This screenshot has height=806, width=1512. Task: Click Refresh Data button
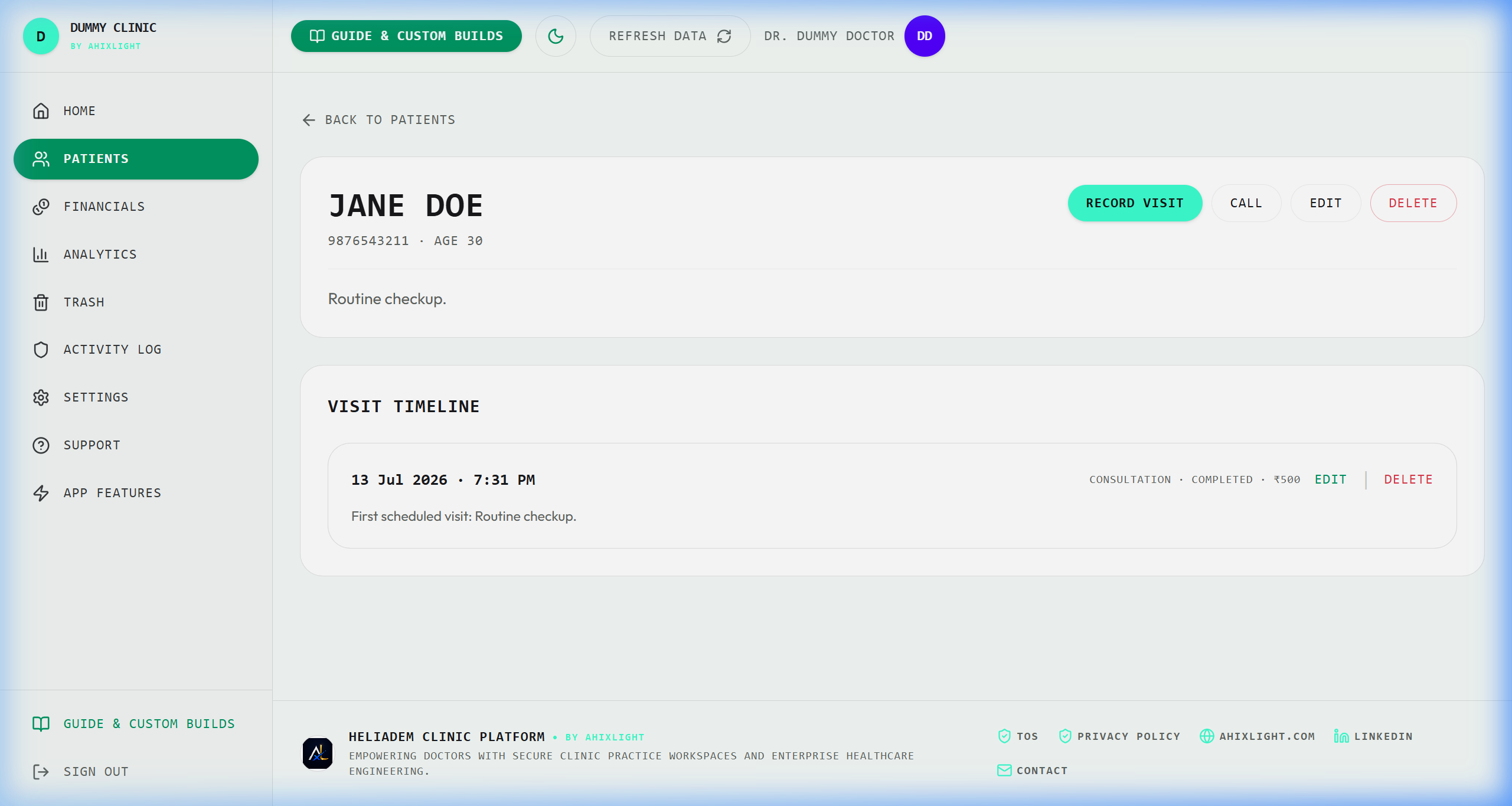tap(670, 36)
